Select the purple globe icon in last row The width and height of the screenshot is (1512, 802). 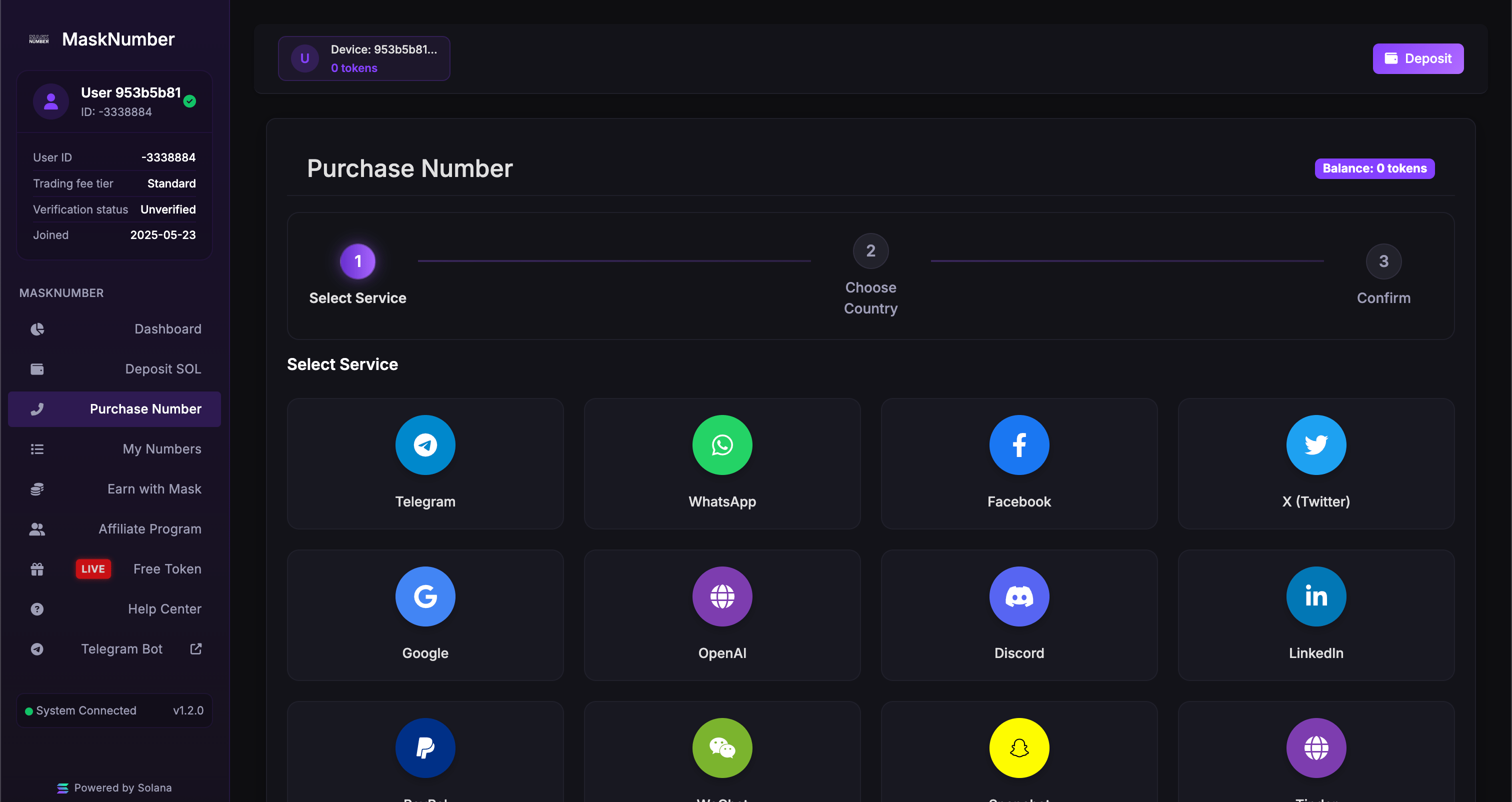coord(1316,747)
